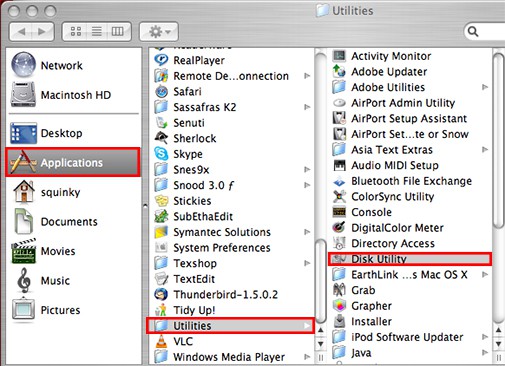Viewport: 505px width, 366px height.
Task: Click the Applications column scrollbar thumb
Action: tap(320, 281)
